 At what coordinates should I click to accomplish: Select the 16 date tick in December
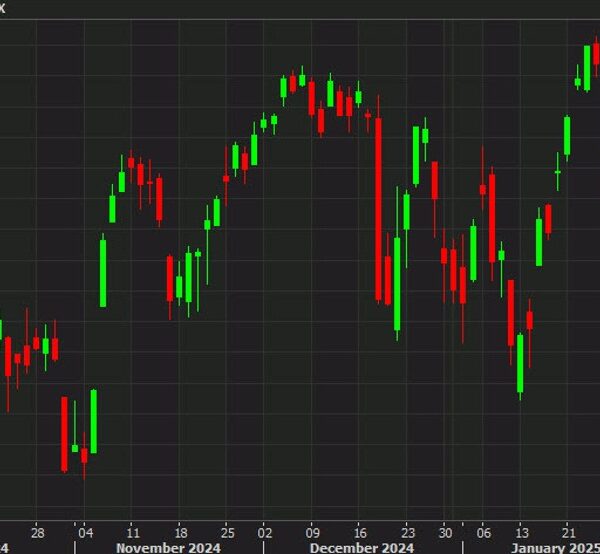pyautogui.click(x=360, y=532)
